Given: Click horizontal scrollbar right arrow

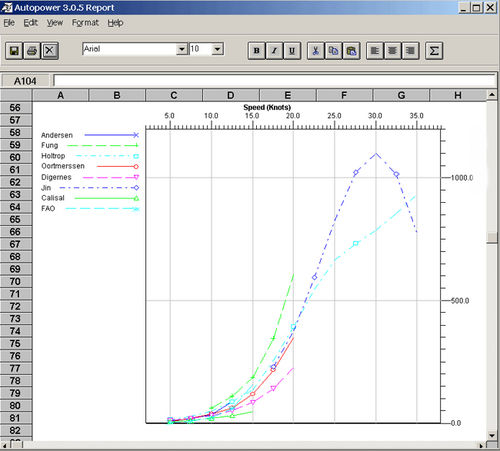Looking at the screenshot, I should coord(481,445).
